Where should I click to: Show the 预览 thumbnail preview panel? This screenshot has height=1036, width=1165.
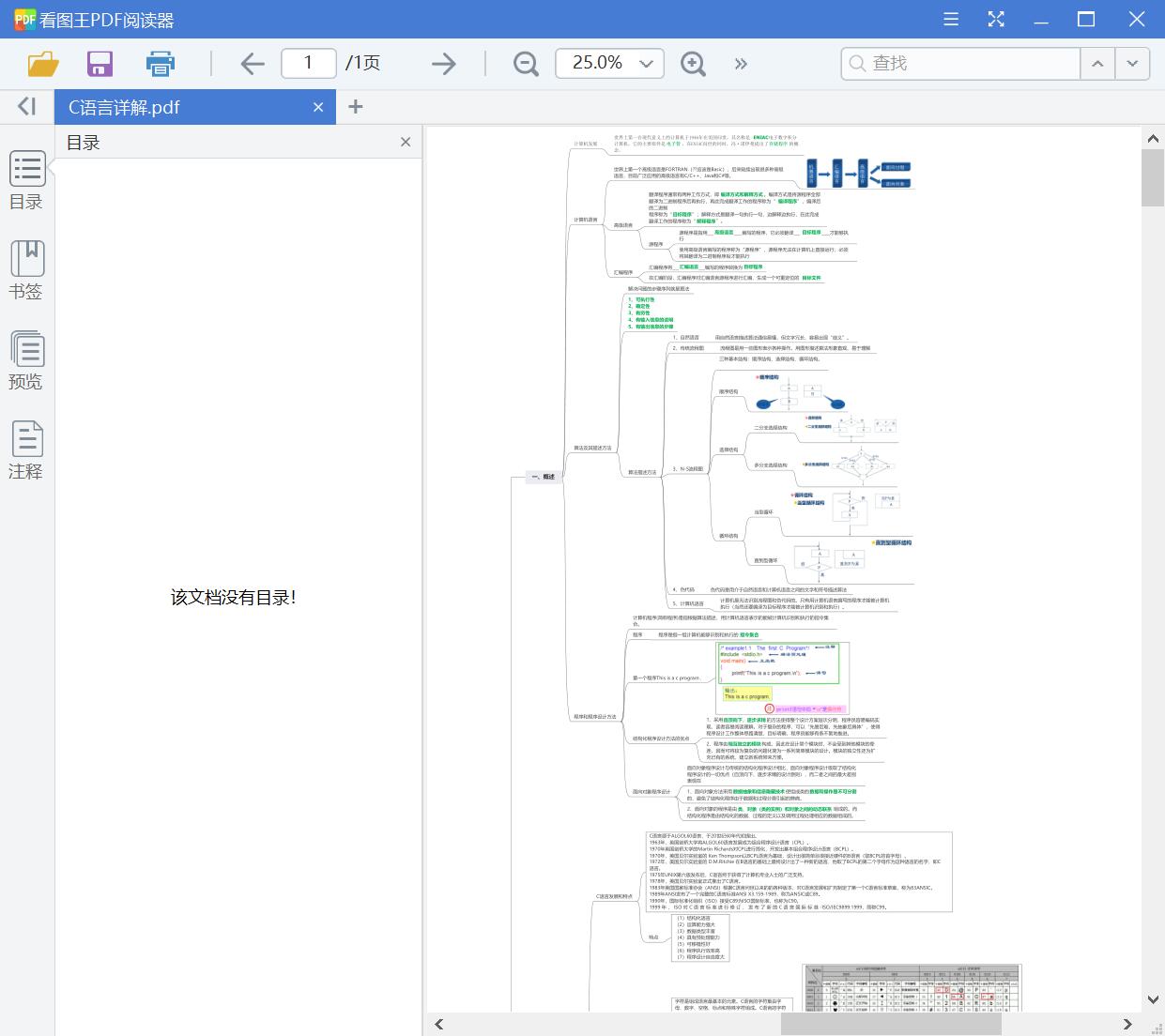click(26, 360)
